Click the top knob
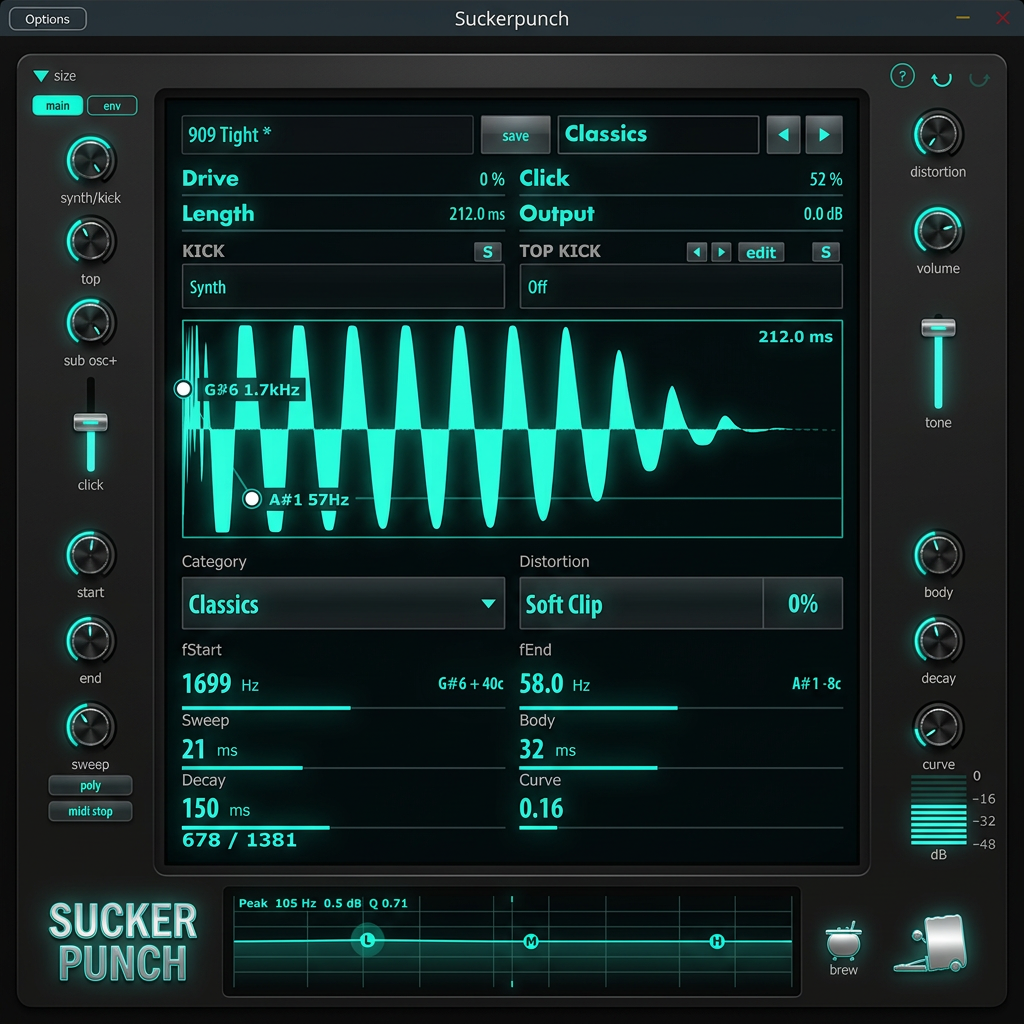Viewport: 1024px width, 1024px height. (90, 242)
